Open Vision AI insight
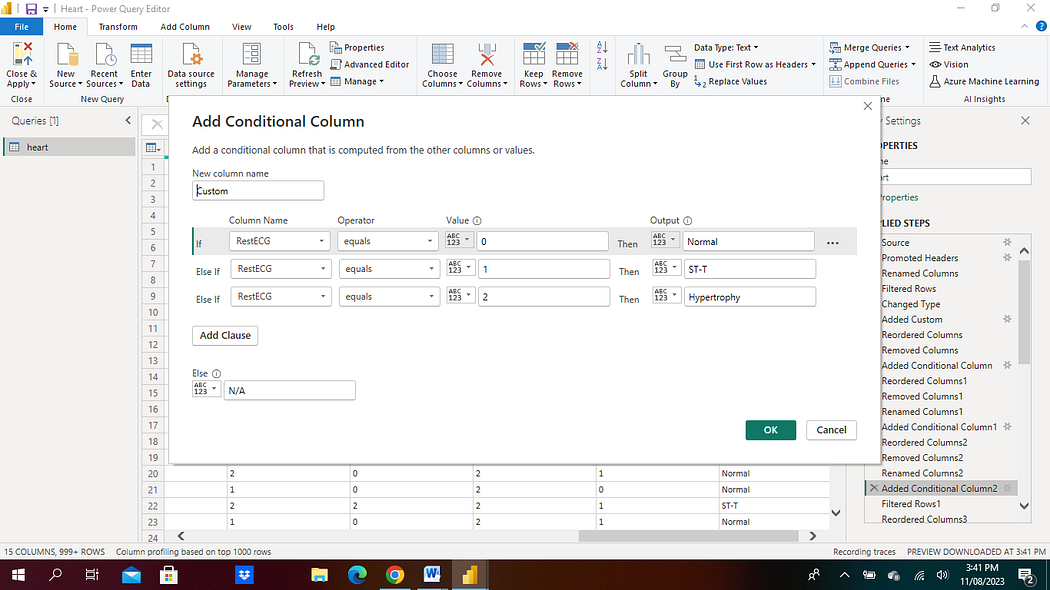Viewport: 1050px width, 590px height. 949,64
